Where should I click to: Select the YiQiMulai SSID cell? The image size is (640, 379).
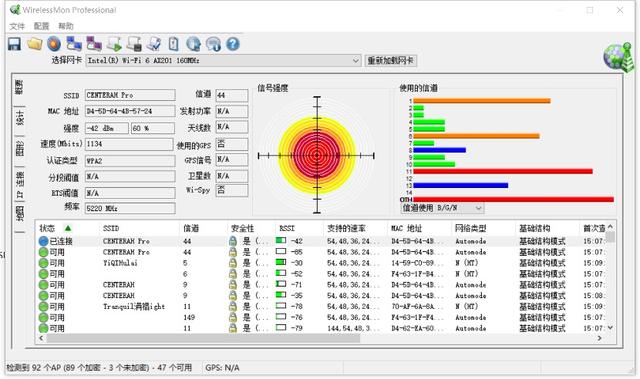coord(120,263)
